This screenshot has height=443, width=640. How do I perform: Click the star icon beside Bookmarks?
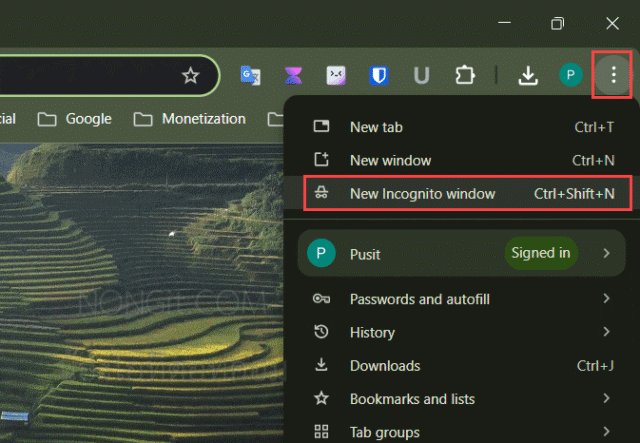pyautogui.click(x=321, y=398)
